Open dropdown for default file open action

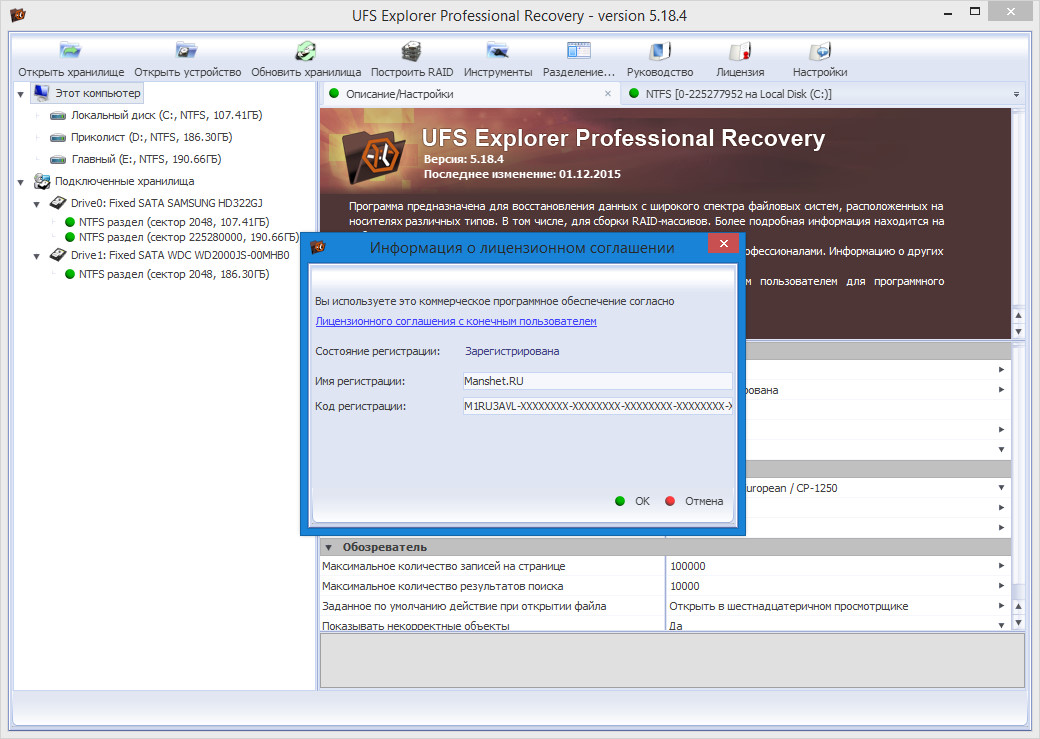pyautogui.click(x=1002, y=606)
